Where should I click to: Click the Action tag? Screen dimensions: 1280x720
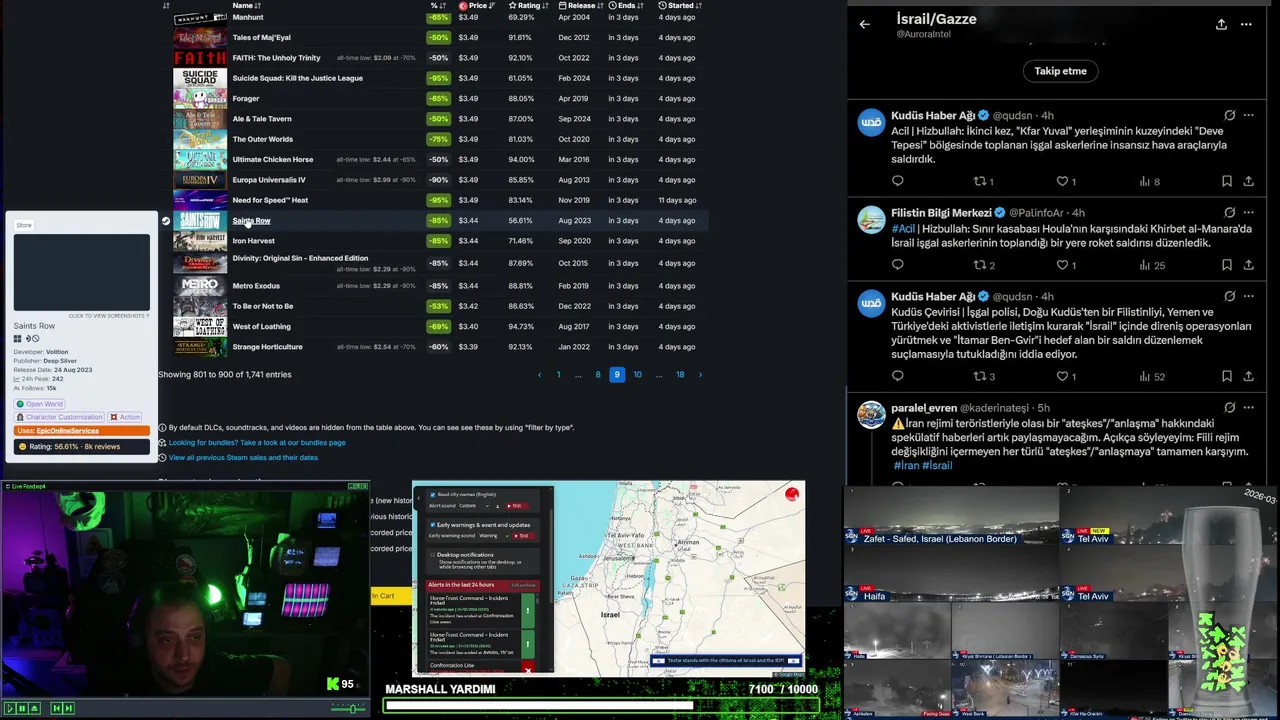(125, 417)
